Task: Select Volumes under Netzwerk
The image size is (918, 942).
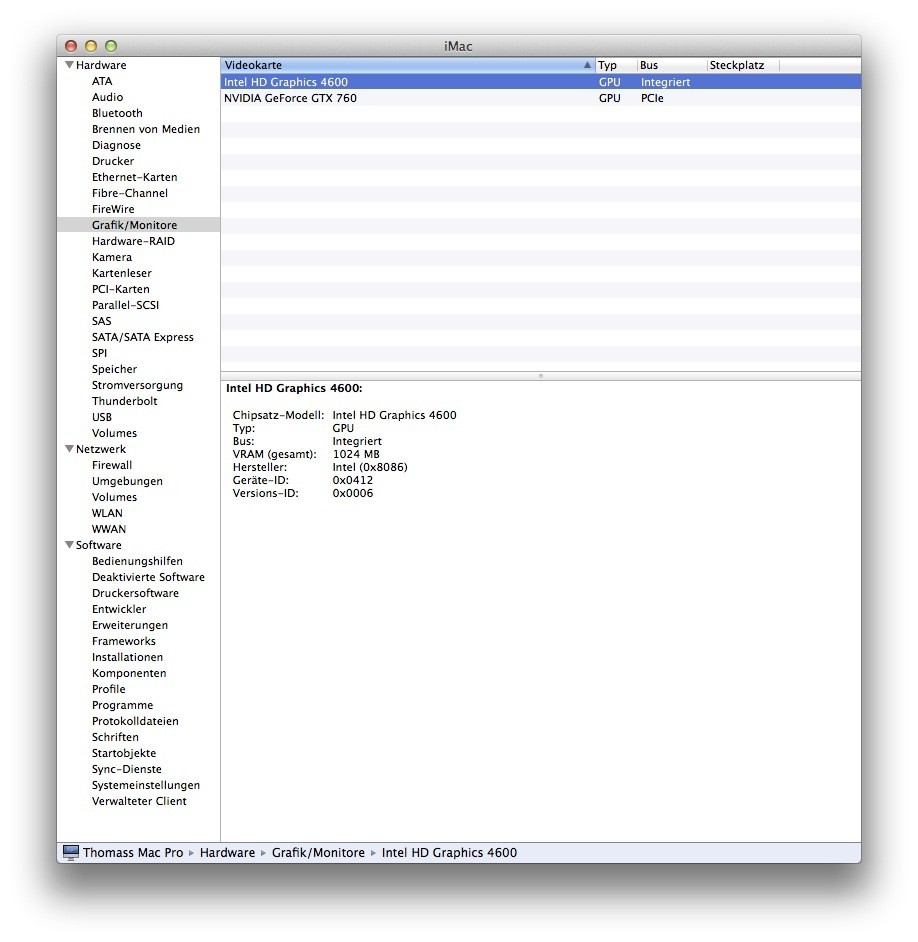Action: tap(114, 497)
